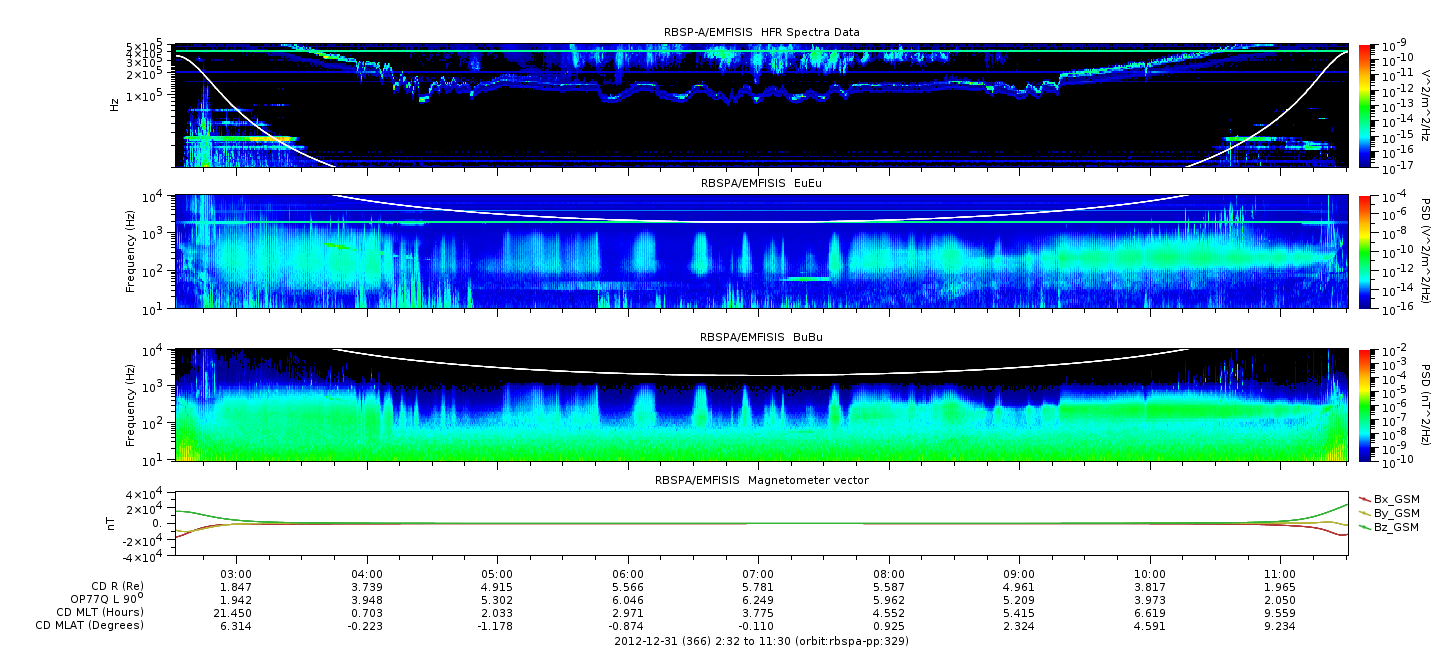Image resolution: width=1447 pixels, height=658 pixels.
Task: Click the date range caption at the bottom
Action: [x=760, y=641]
